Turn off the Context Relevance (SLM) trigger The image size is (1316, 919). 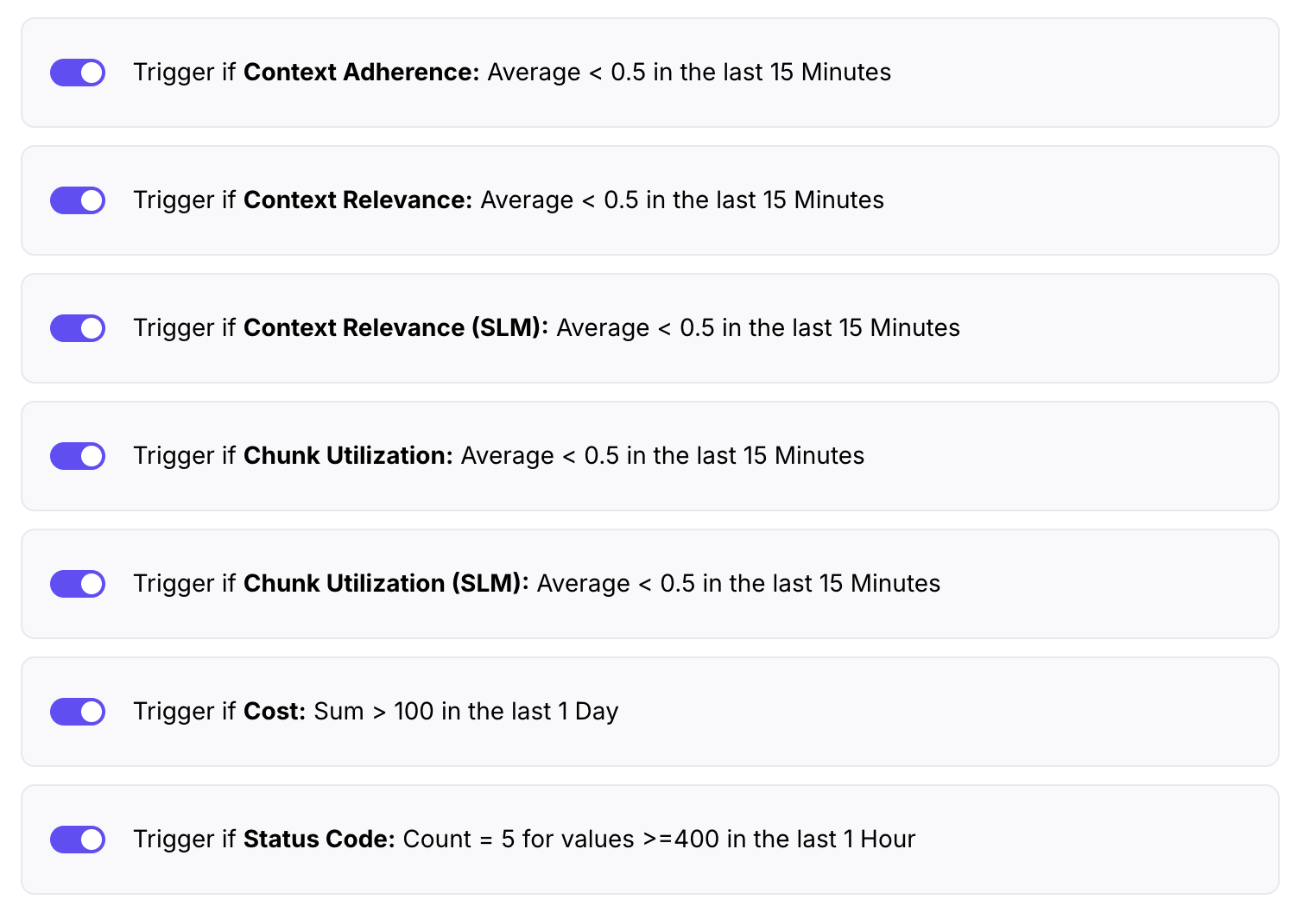coord(77,328)
